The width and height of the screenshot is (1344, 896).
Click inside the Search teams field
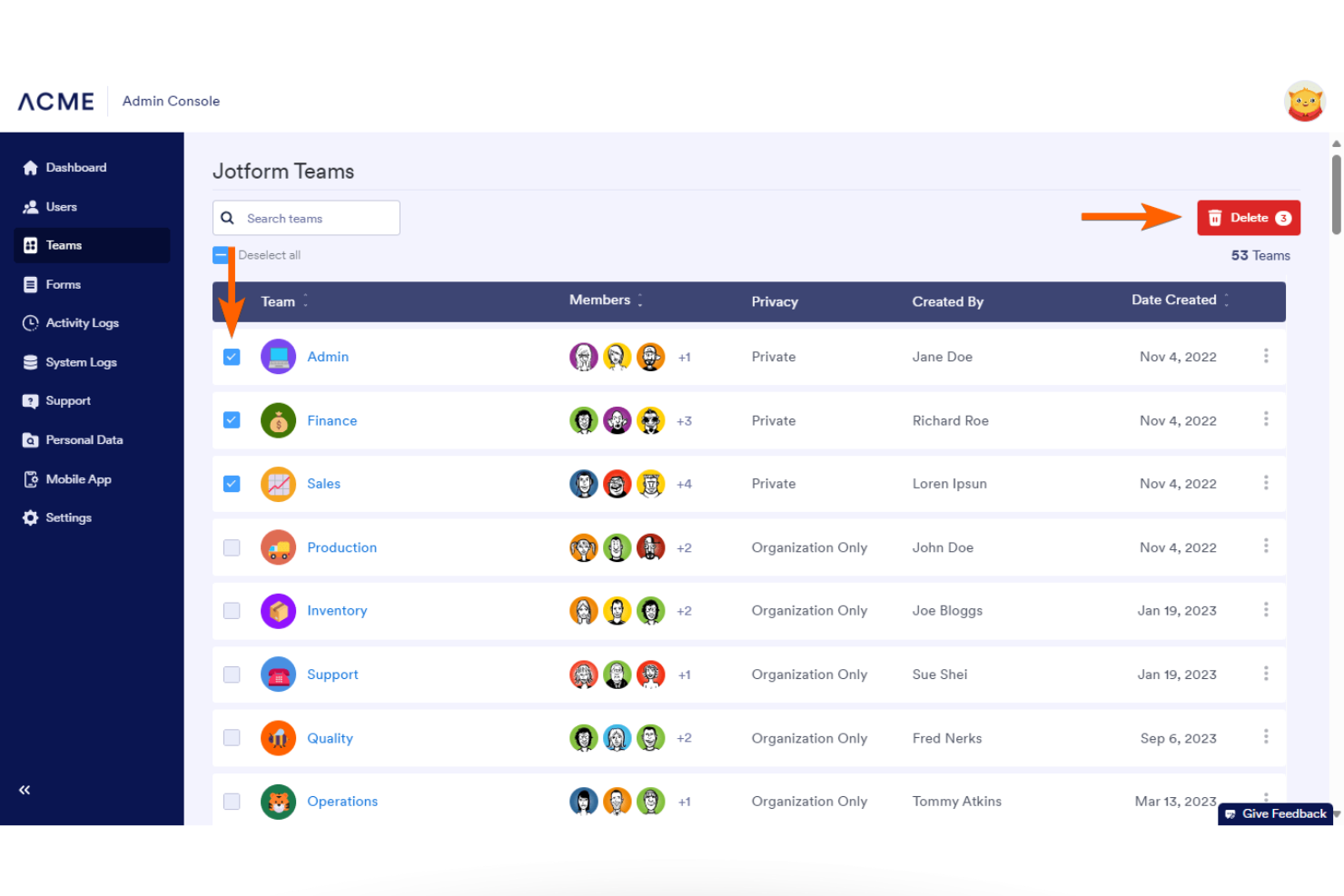306,218
